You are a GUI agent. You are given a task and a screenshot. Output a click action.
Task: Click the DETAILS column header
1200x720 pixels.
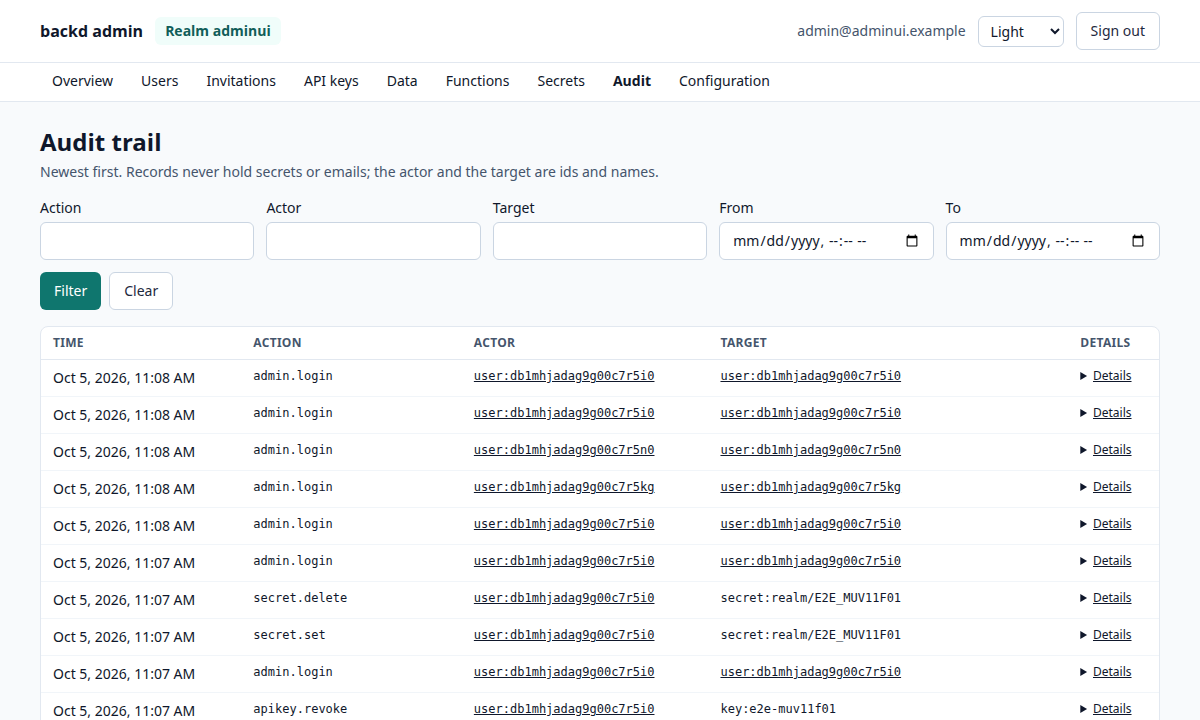point(1105,343)
